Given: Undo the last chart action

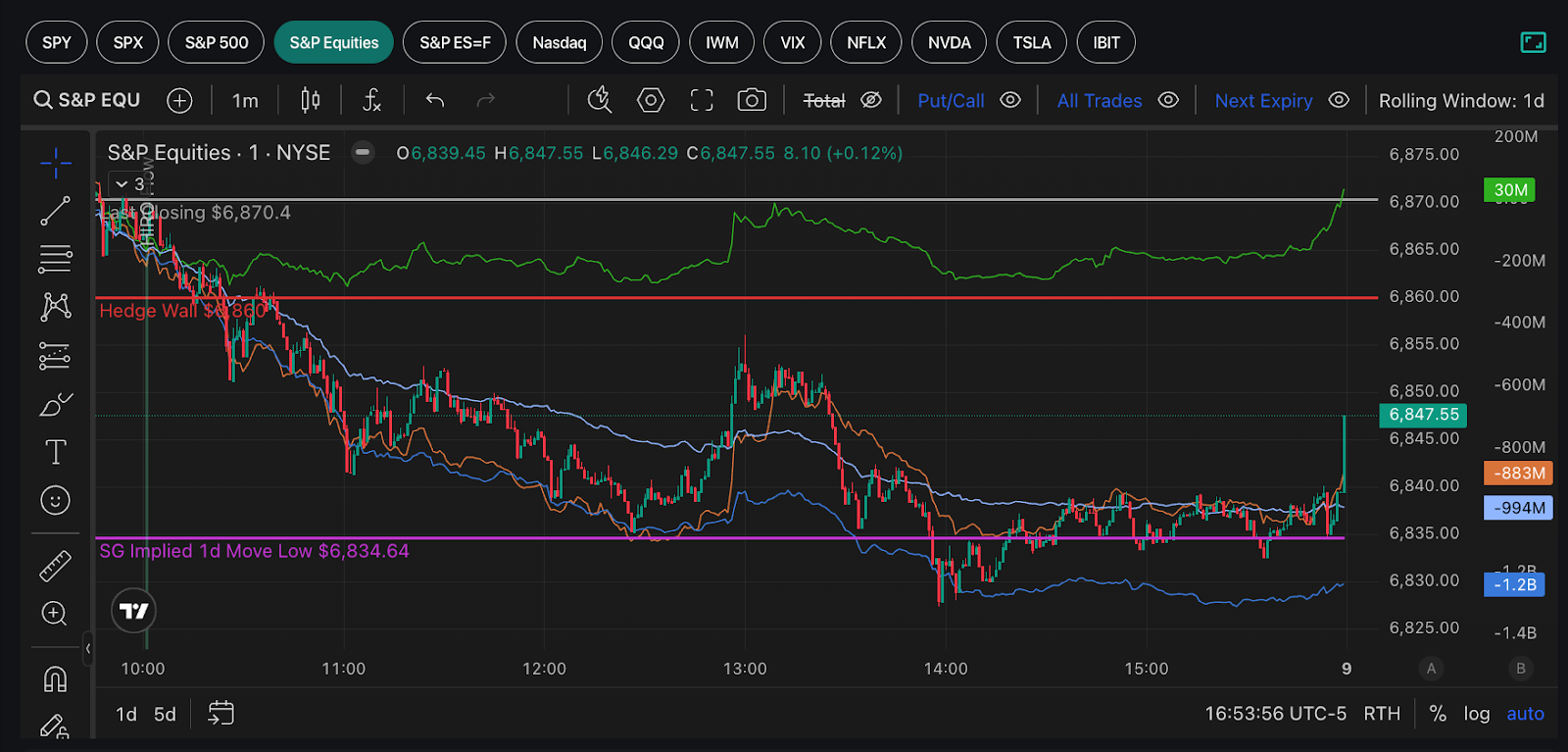Looking at the screenshot, I should point(435,100).
